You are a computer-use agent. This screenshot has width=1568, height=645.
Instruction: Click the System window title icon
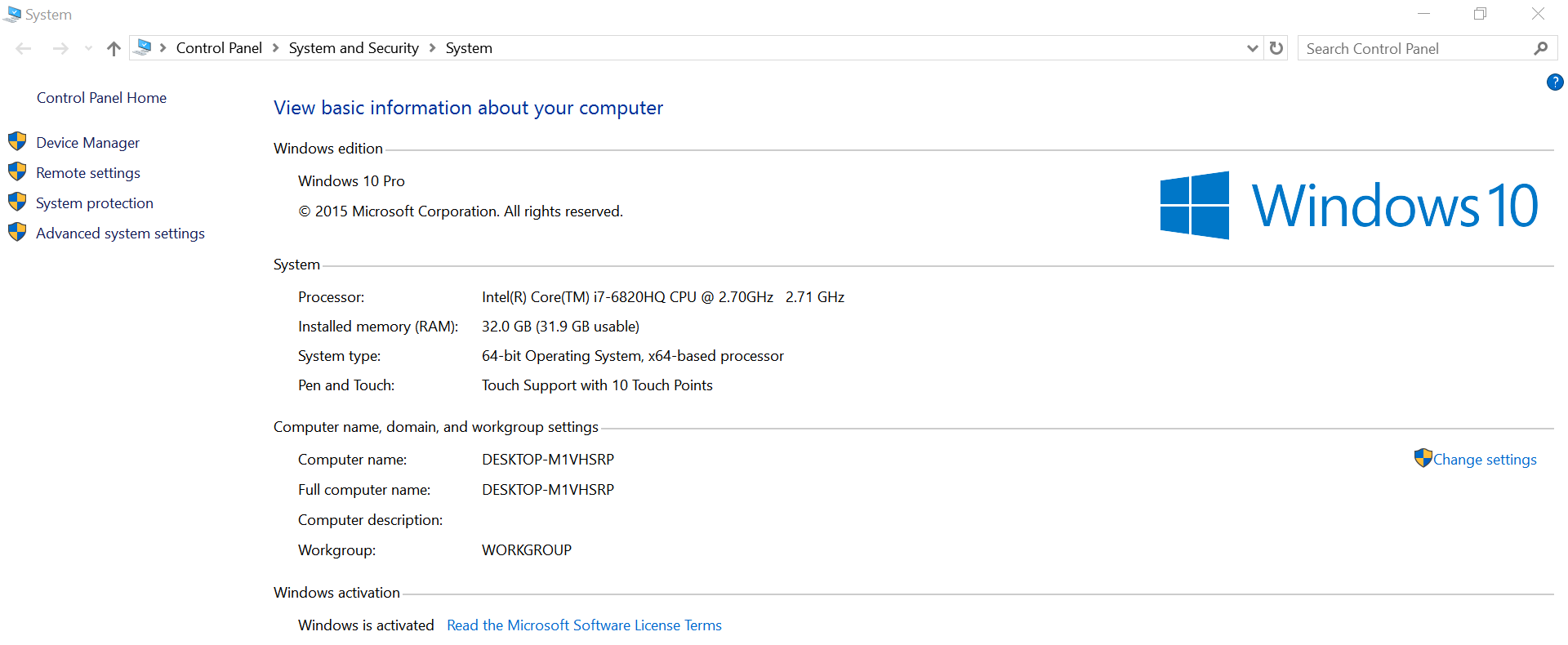12,14
